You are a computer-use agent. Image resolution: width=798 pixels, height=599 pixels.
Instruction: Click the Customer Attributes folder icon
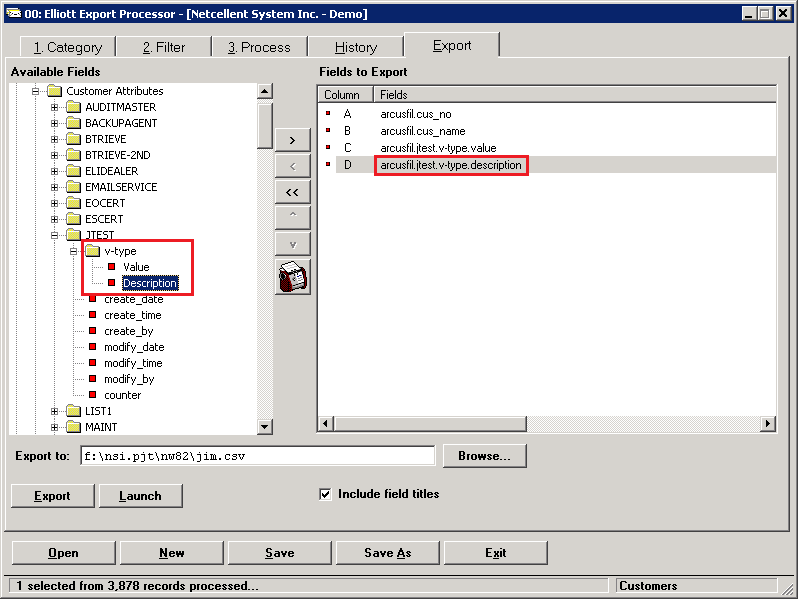tap(54, 91)
